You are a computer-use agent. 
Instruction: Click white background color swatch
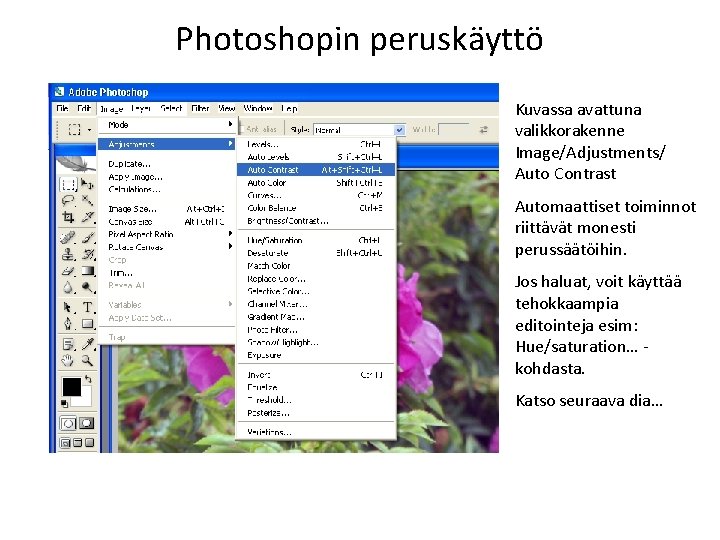coord(84,400)
